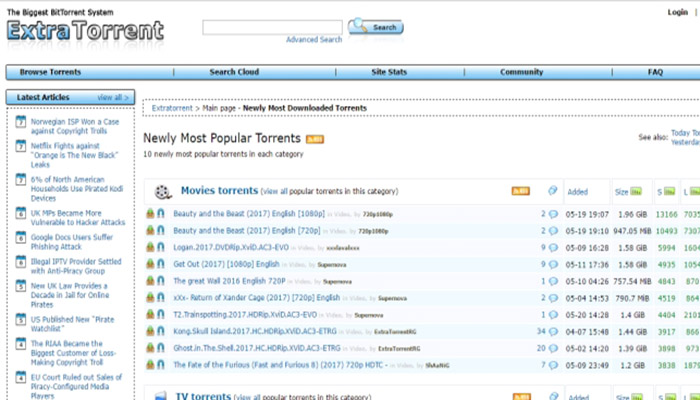Open comments bubble for Get Out (2017) row
700x400 pixels.
pos(553,265)
